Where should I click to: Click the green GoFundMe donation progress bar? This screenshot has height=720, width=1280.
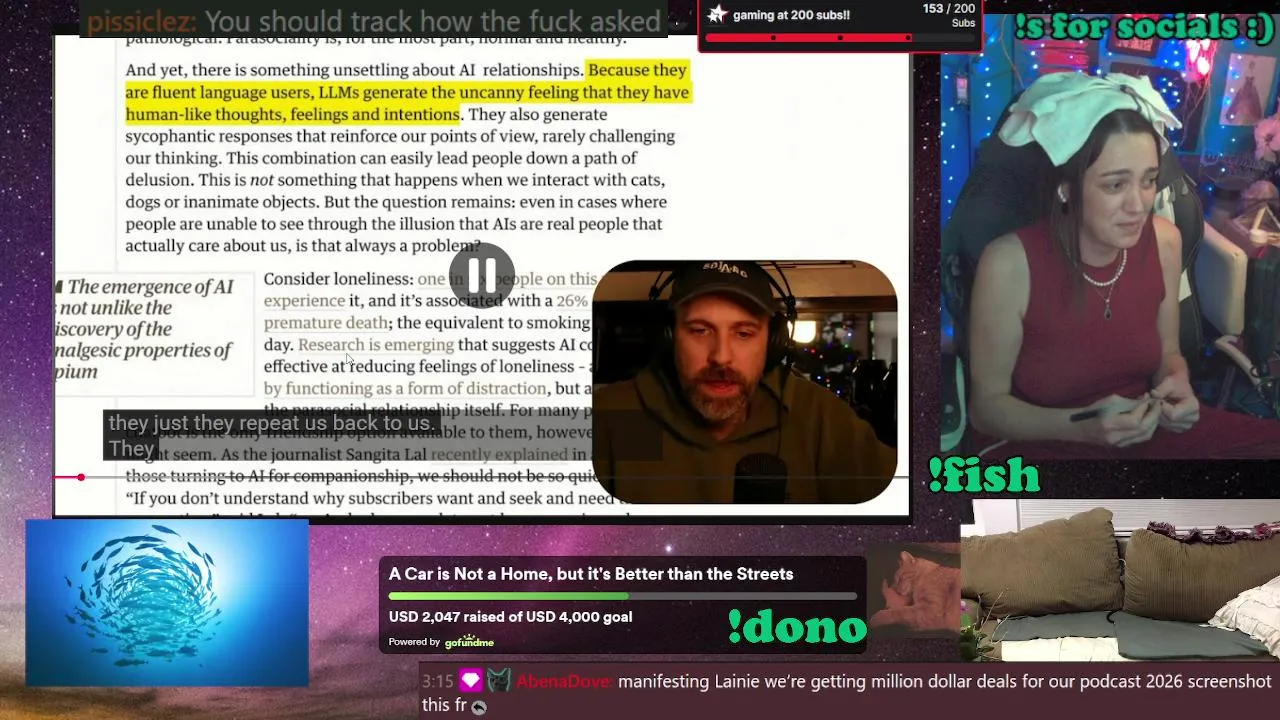622,596
